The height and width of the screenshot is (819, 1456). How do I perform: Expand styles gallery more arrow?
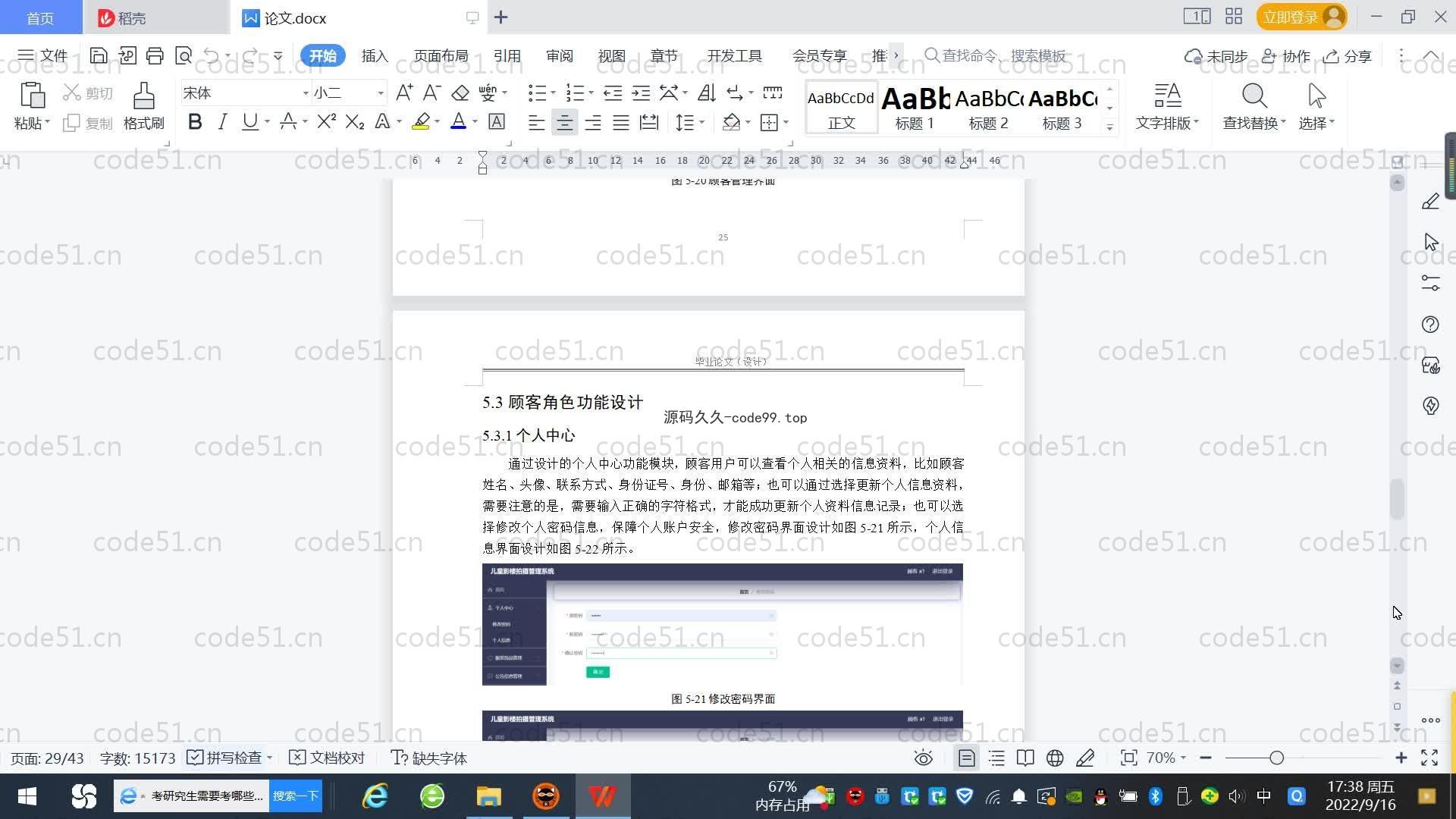click(1109, 127)
